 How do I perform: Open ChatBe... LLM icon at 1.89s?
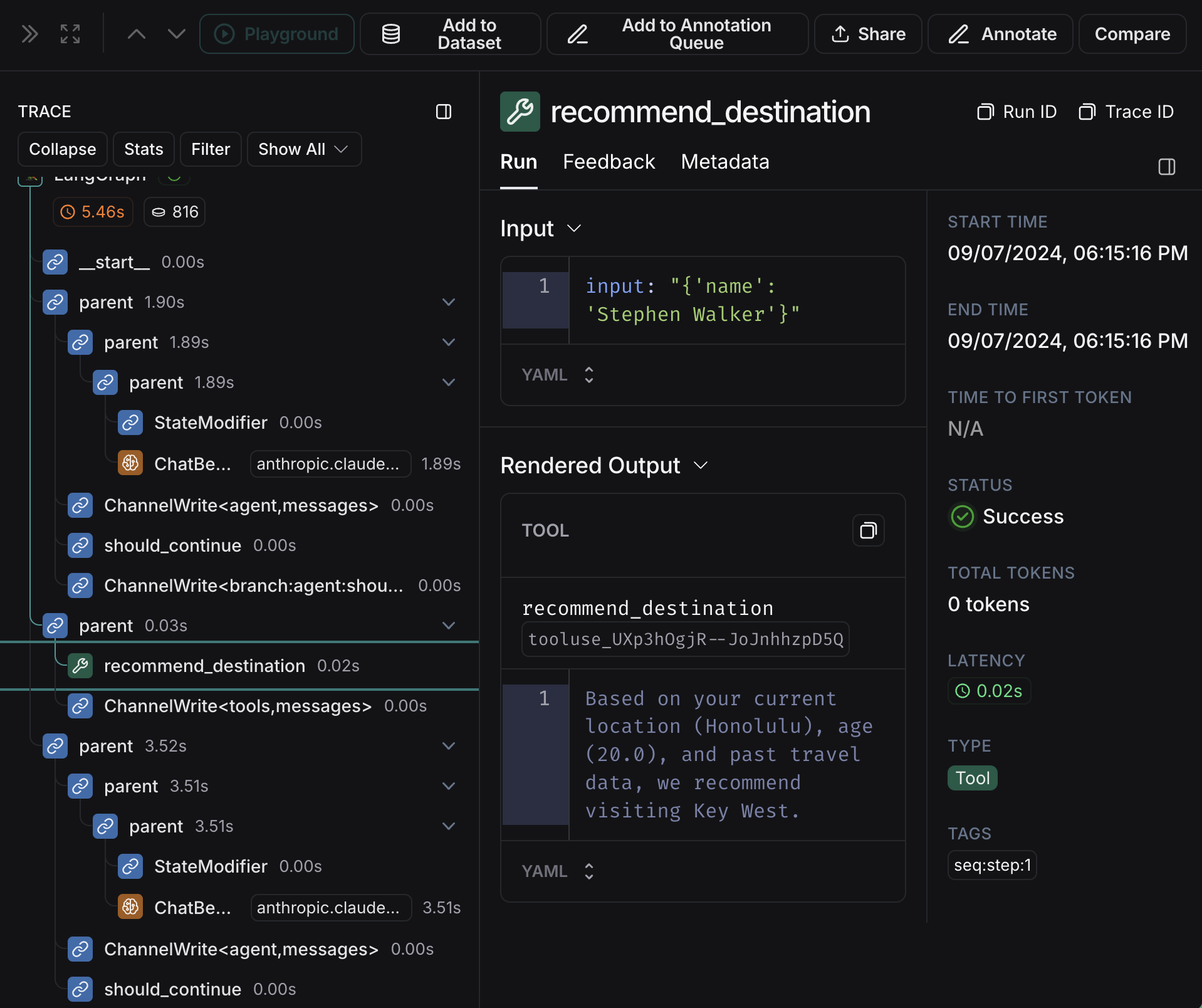coord(130,463)
